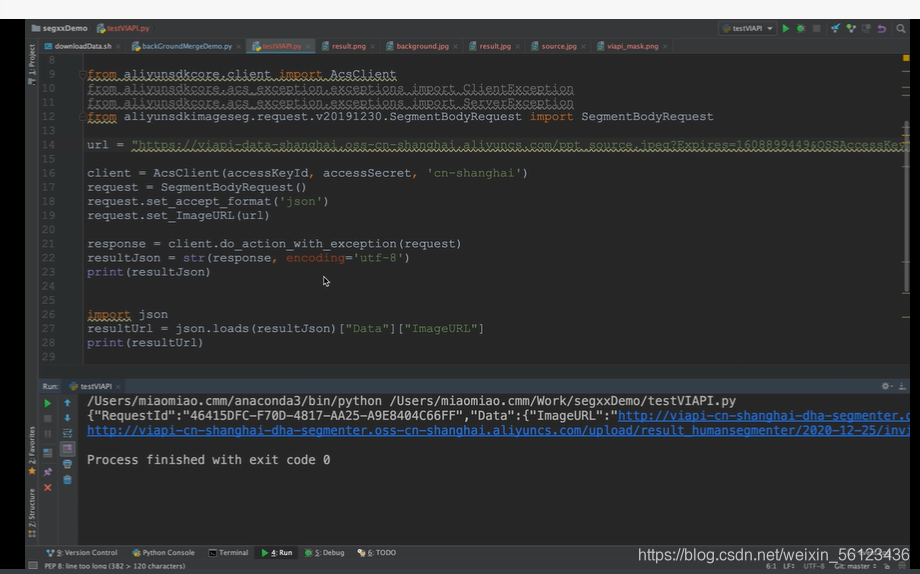
Task: Click the print icon in Run console
Action: [67, 464]
